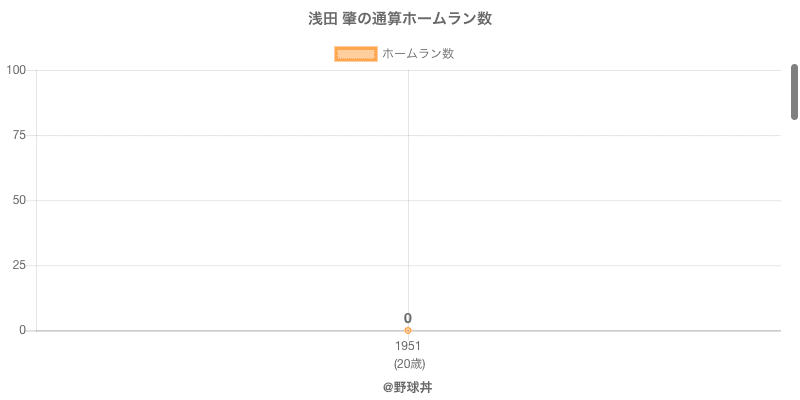Click the 75 y-axis tick label

coord(19,135)
